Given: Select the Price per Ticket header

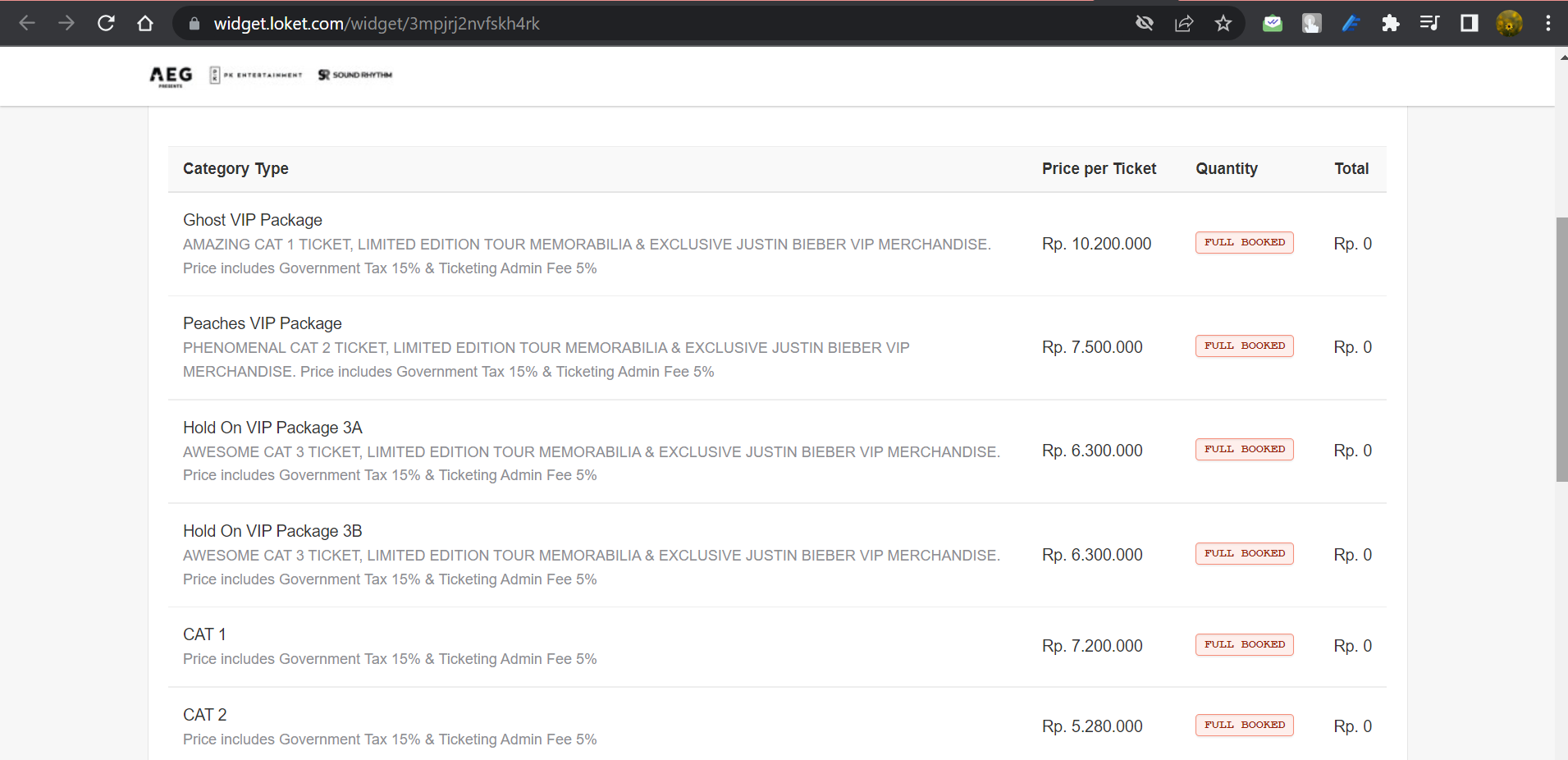Looking at the screenshot, I should (1099, 168).
